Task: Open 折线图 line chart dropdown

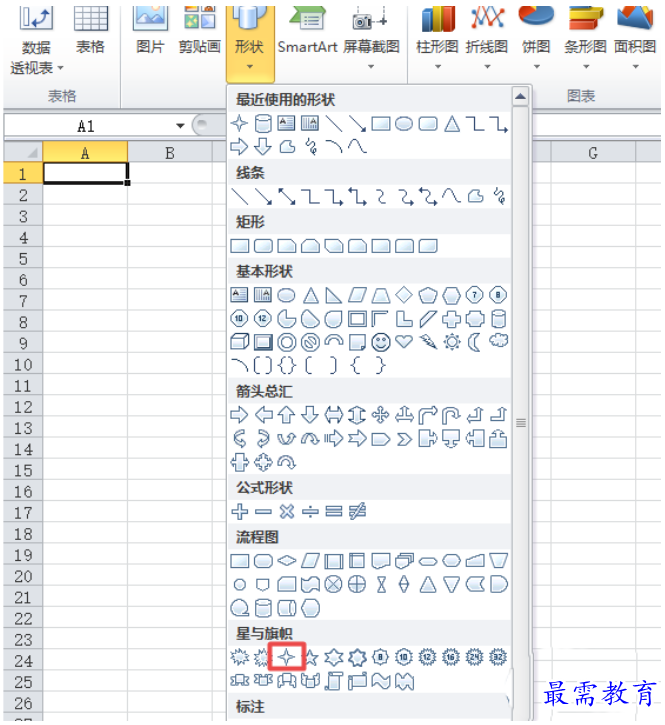Action: (487, 39)
